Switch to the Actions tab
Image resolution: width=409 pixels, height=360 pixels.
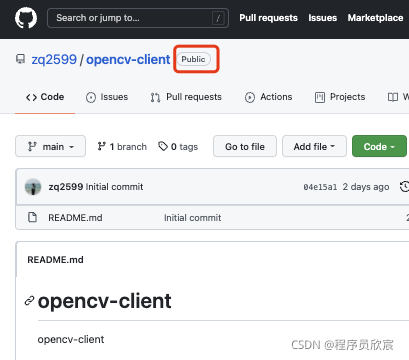[x=269, y=97]
